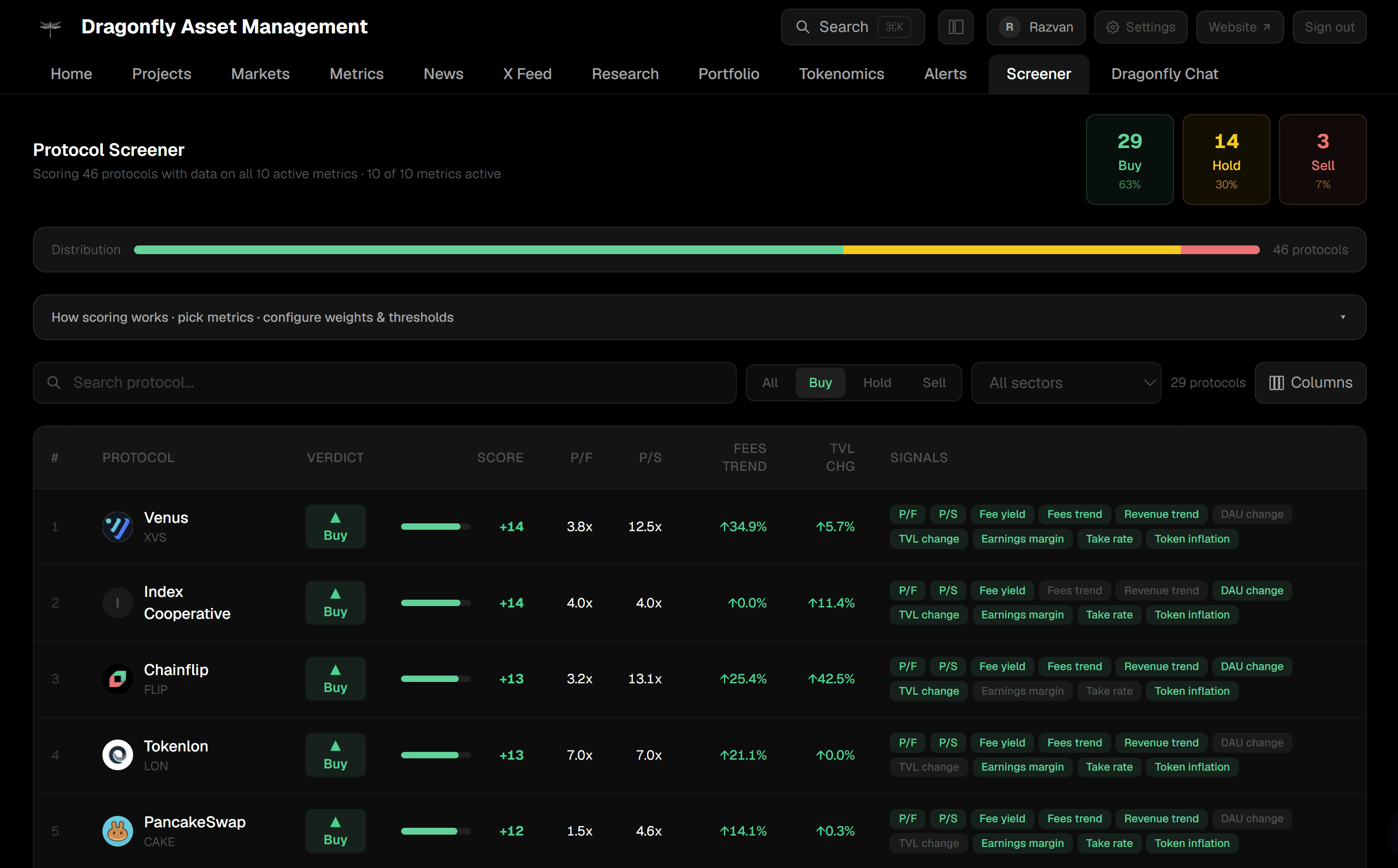Expand the How scoring works panel
The image size is (1398, 868).
[700, 317]
